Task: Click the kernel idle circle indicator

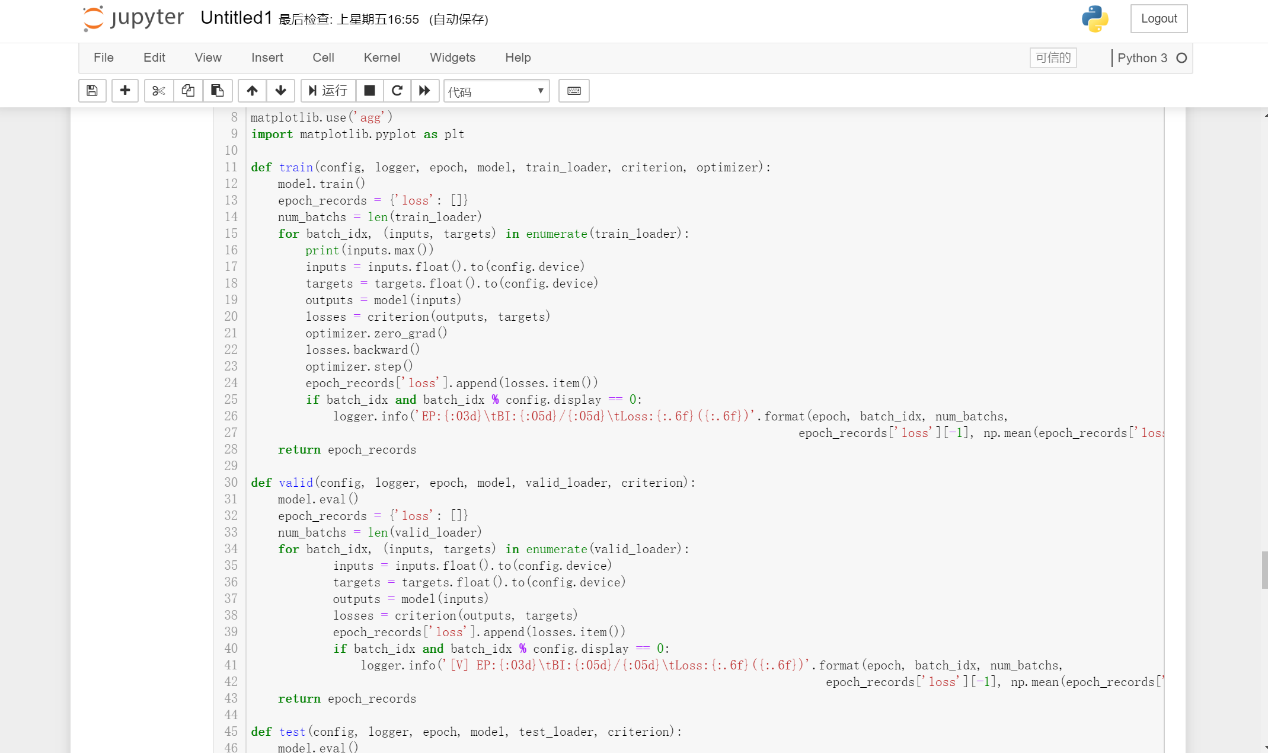Action: tap(1181, 58)
